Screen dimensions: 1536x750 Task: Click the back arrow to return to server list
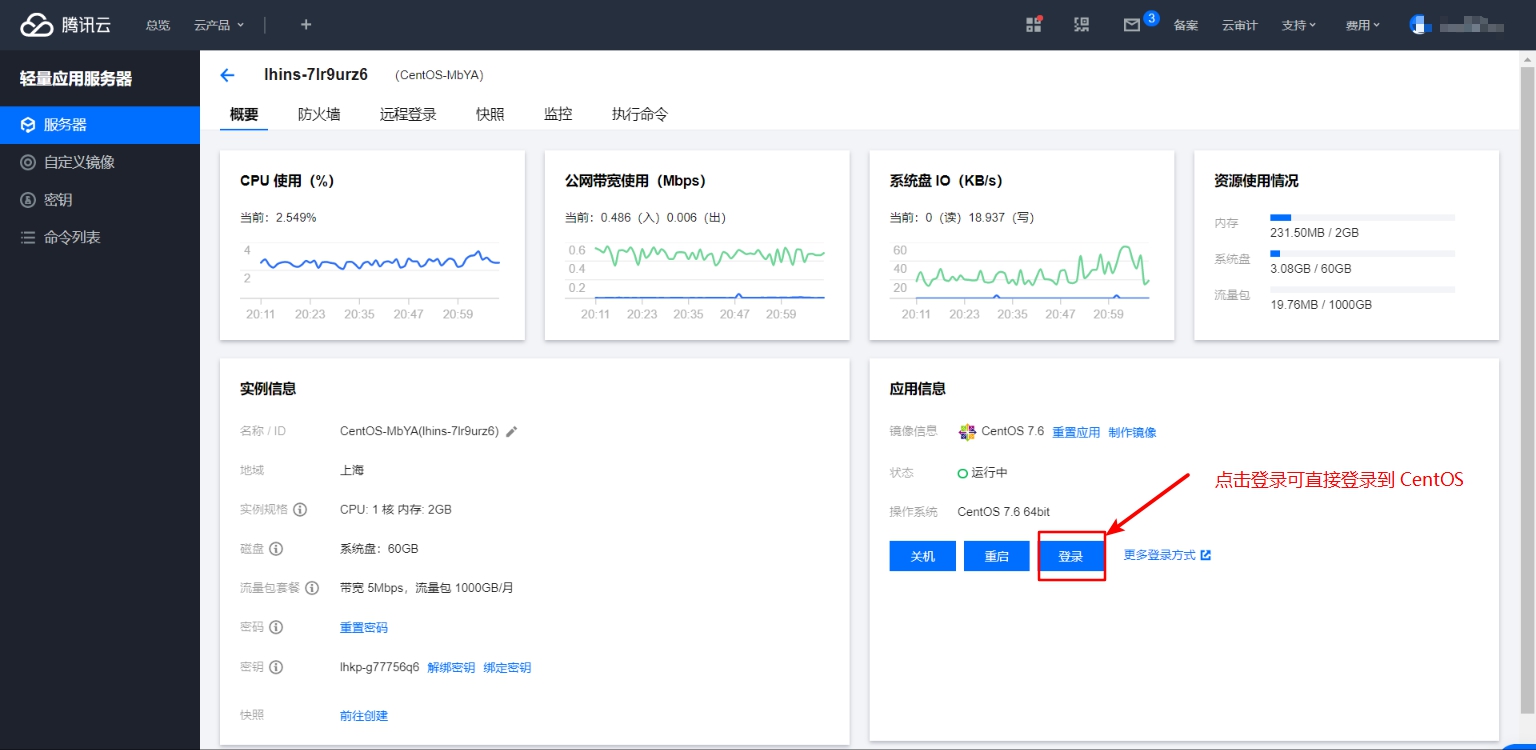pos(227,74)
